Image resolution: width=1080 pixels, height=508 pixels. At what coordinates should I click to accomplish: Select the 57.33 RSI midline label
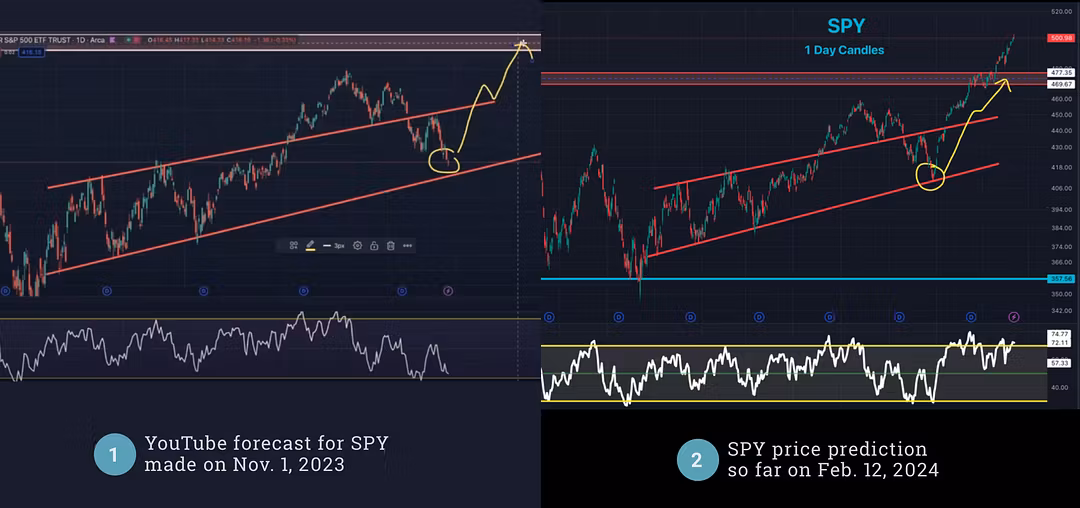(x=1060, y=362)
